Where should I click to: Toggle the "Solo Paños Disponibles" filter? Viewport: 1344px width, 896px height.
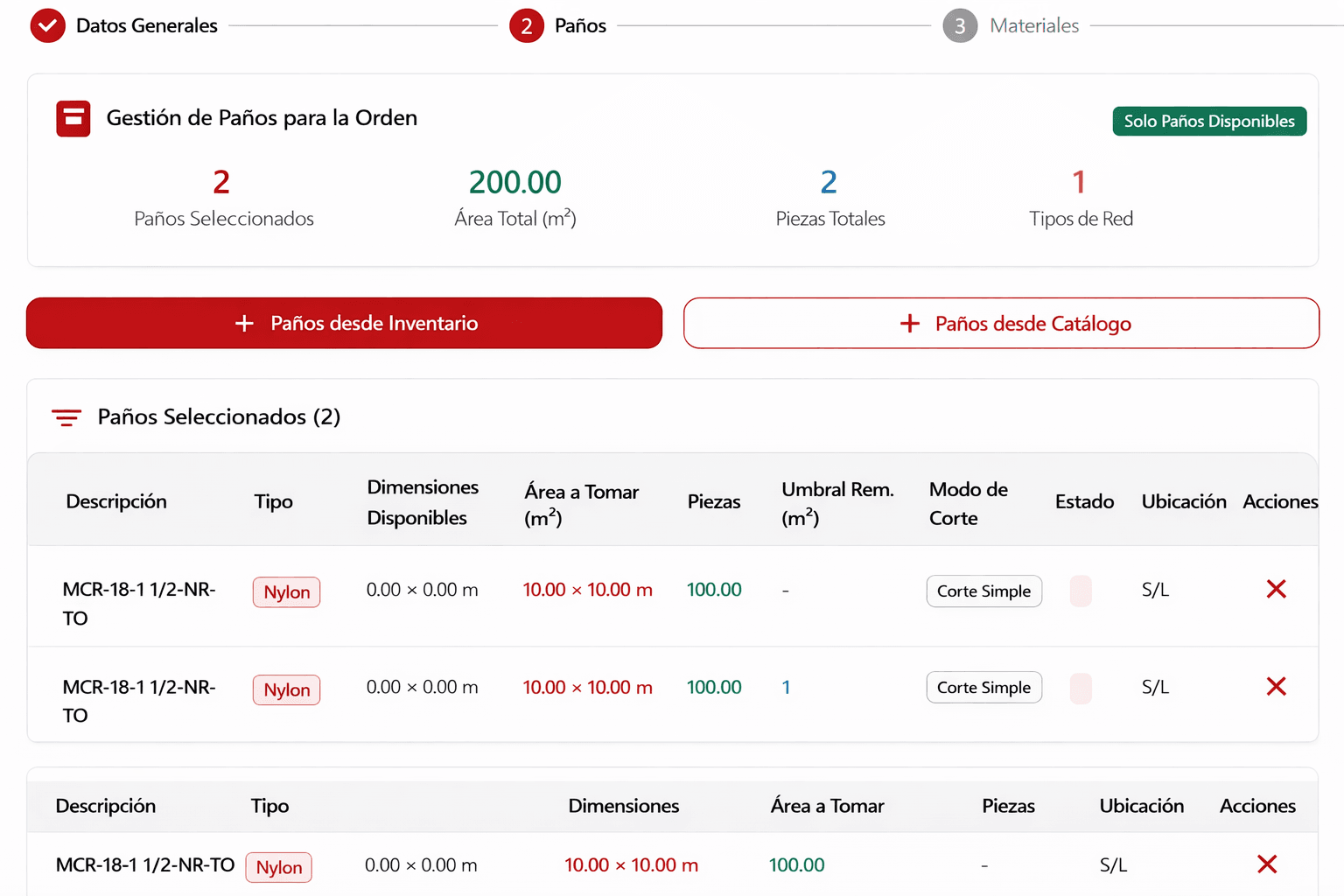(1209, 121)
